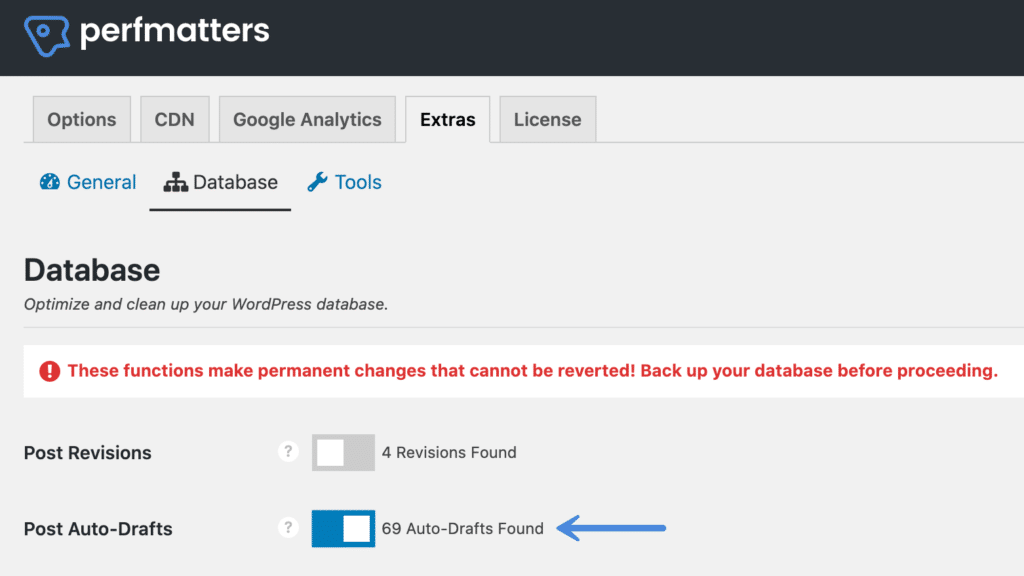Switch to the CDN tab
This screenshot has height=576, width=1024.
[174, 120]
